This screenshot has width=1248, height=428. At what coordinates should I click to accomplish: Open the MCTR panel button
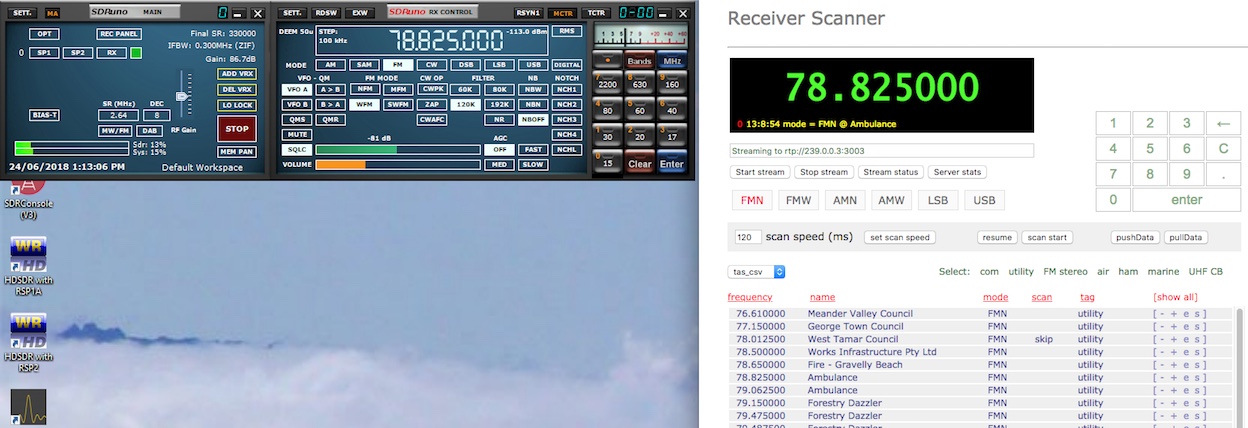pos(563,13)
